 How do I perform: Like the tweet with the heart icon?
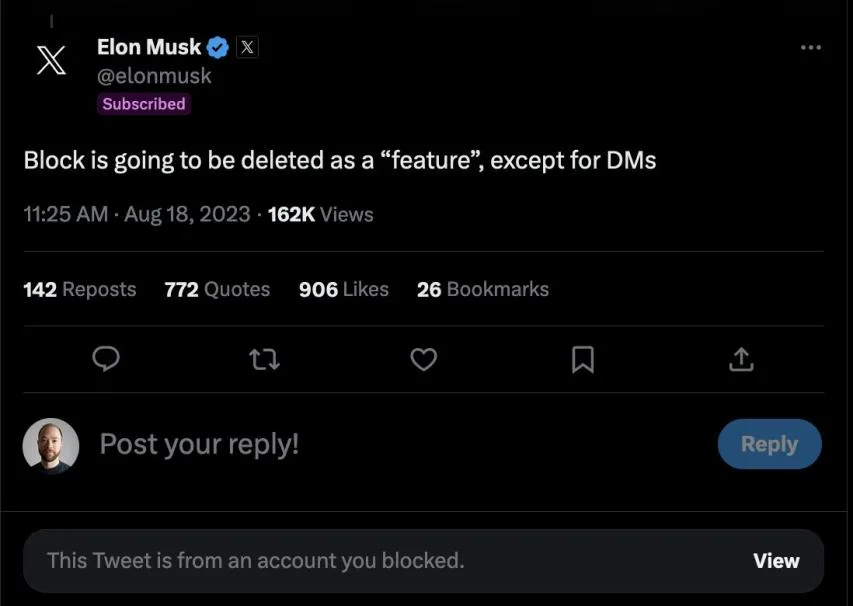coord(424,359)
